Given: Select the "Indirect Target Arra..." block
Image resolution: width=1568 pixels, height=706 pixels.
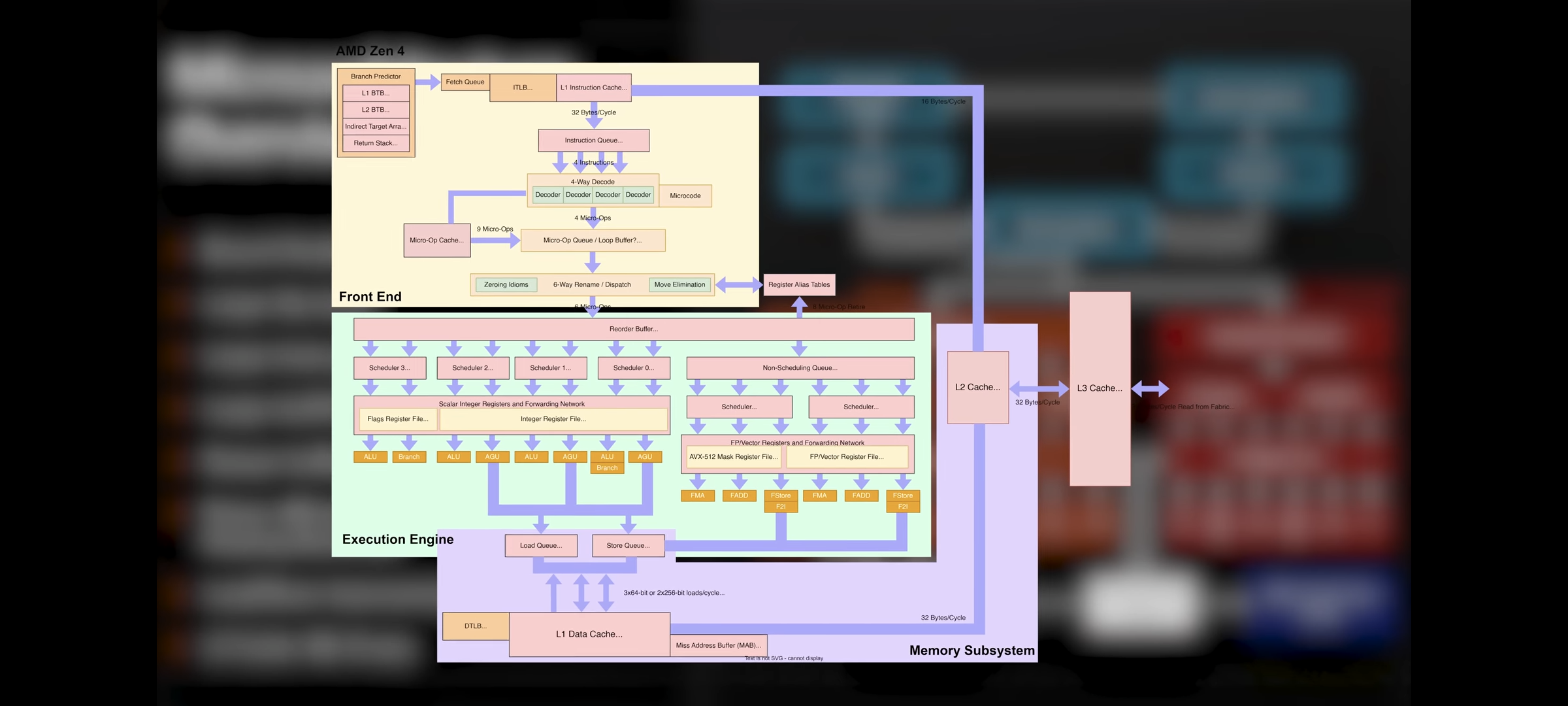Looking at the screenshot, I should point(376,127).
